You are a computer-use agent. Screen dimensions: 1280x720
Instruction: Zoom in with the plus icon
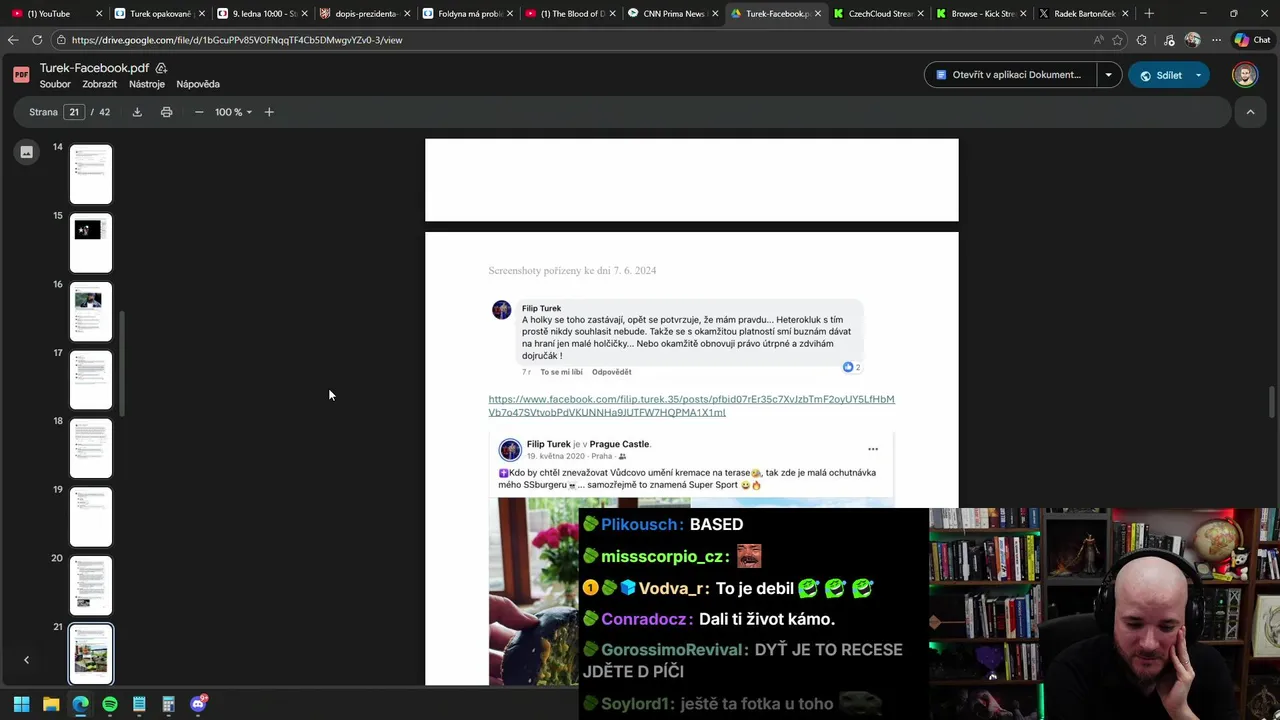pos(269,112)
